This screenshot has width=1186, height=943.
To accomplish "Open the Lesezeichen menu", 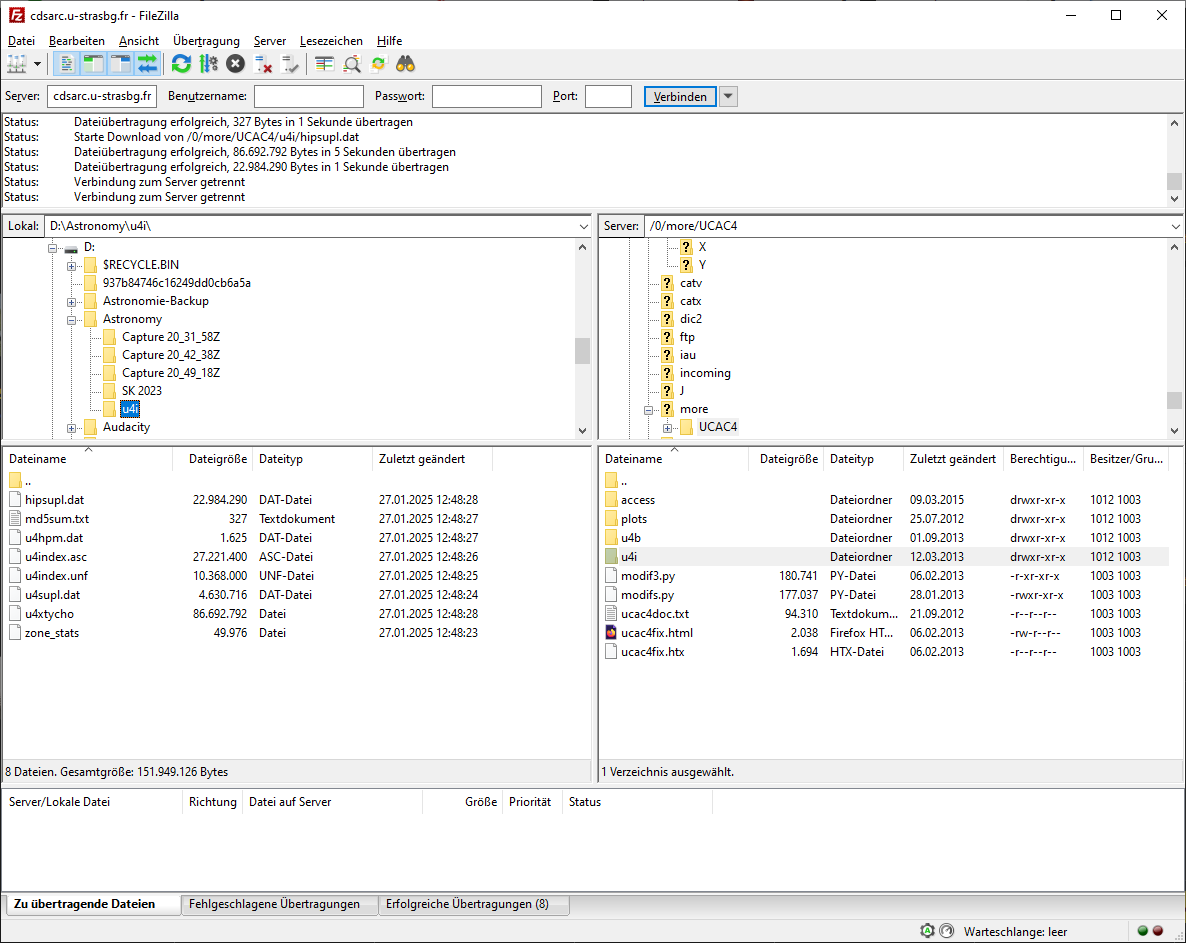I will [331, 41].
